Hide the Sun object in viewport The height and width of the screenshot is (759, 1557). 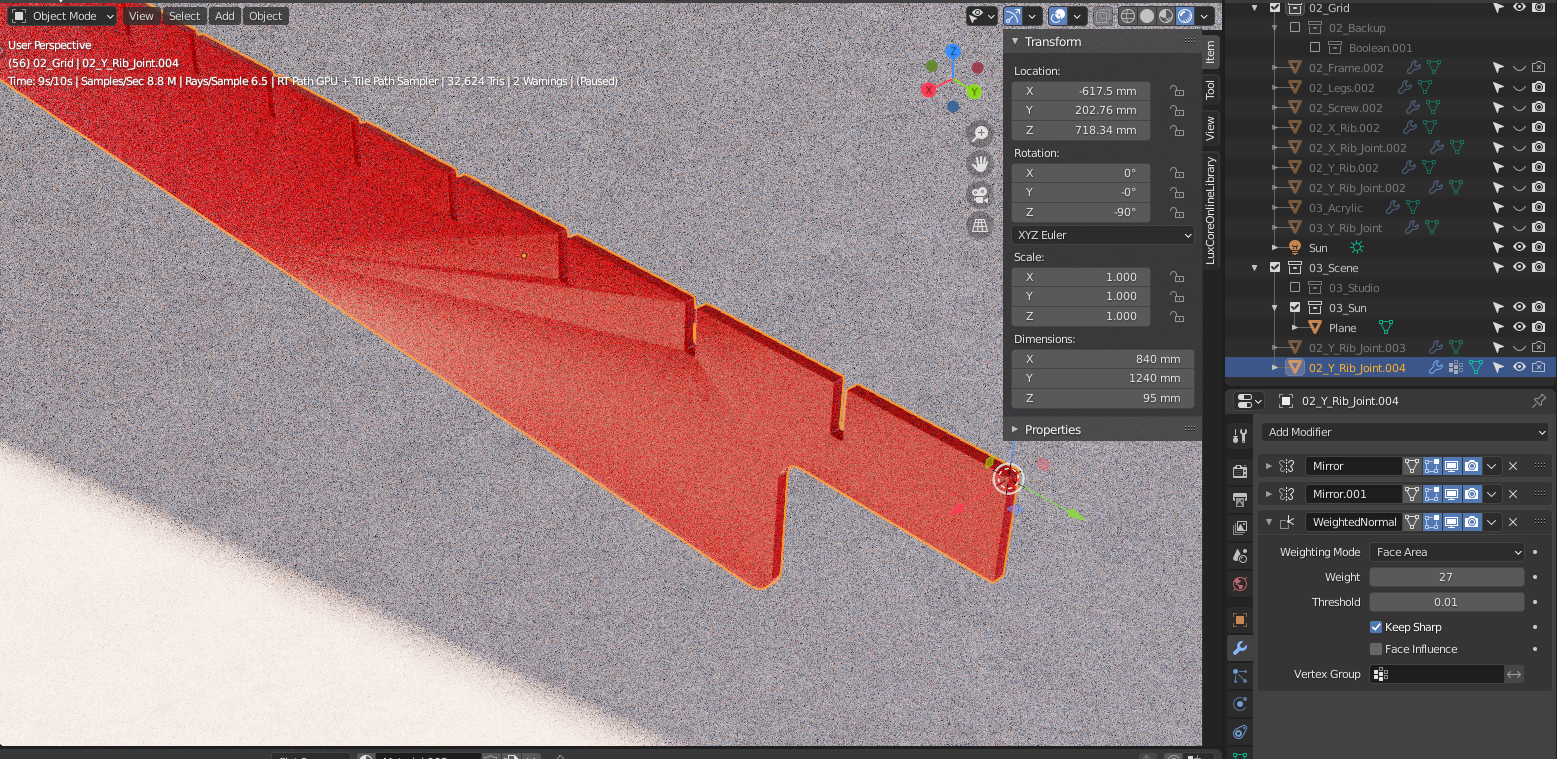(x=1519, y=248)
